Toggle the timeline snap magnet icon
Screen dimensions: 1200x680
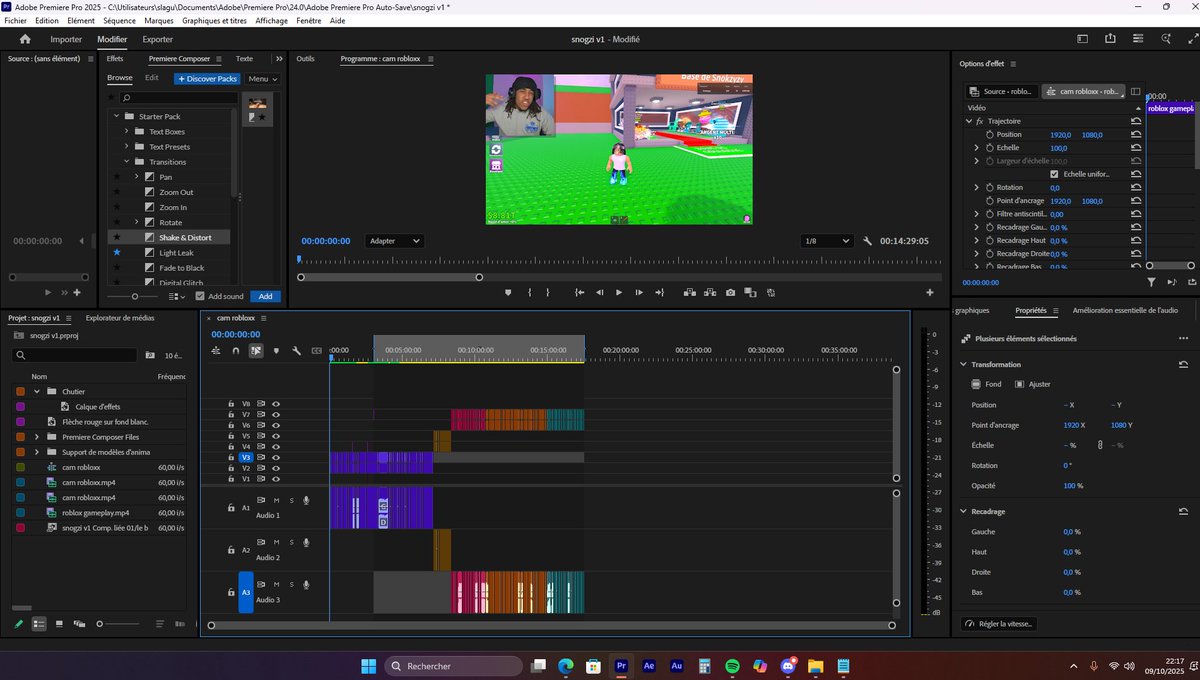click(236, 351)
